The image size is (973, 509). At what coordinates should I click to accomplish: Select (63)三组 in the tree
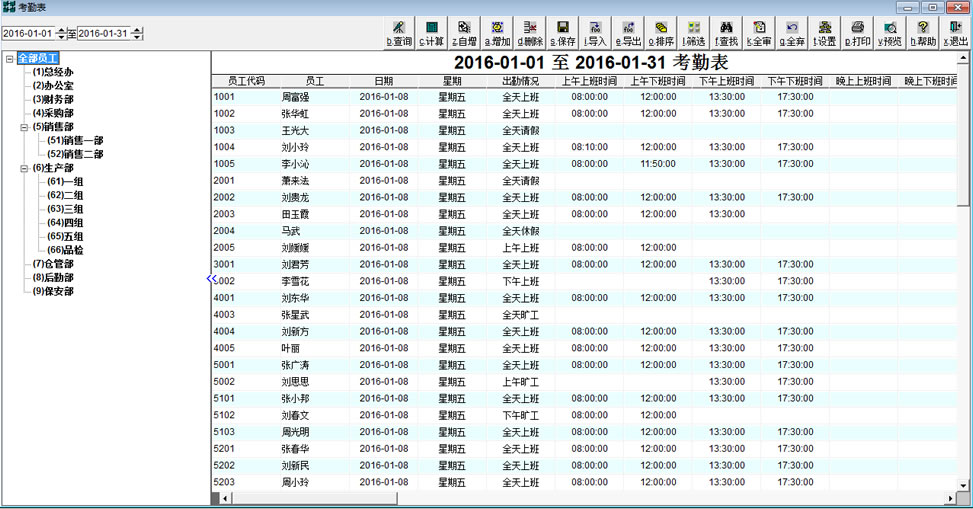65,209
